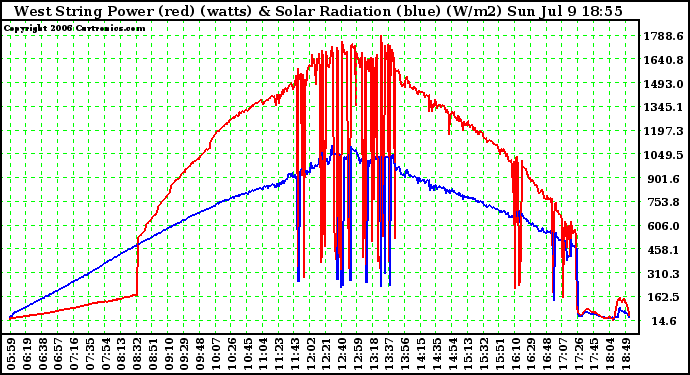The height and width of the screenshot is (375, 690).
Task: Click the 14:35 time label
Action: point(437,354)
